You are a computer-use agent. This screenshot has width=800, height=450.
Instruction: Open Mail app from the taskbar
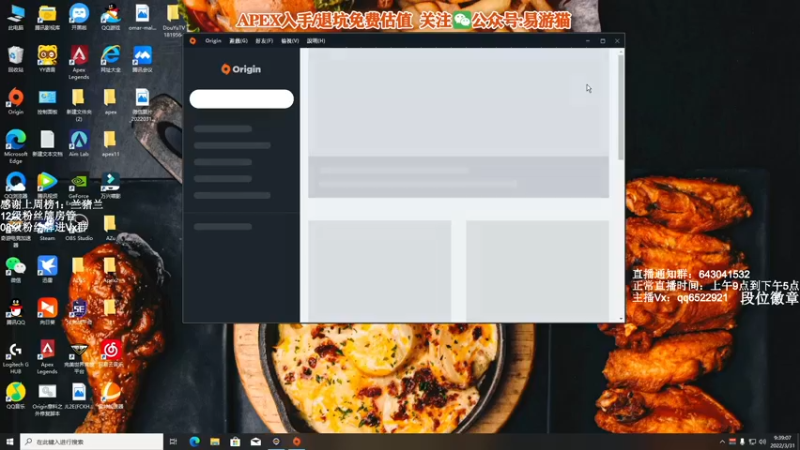(256, 441)
